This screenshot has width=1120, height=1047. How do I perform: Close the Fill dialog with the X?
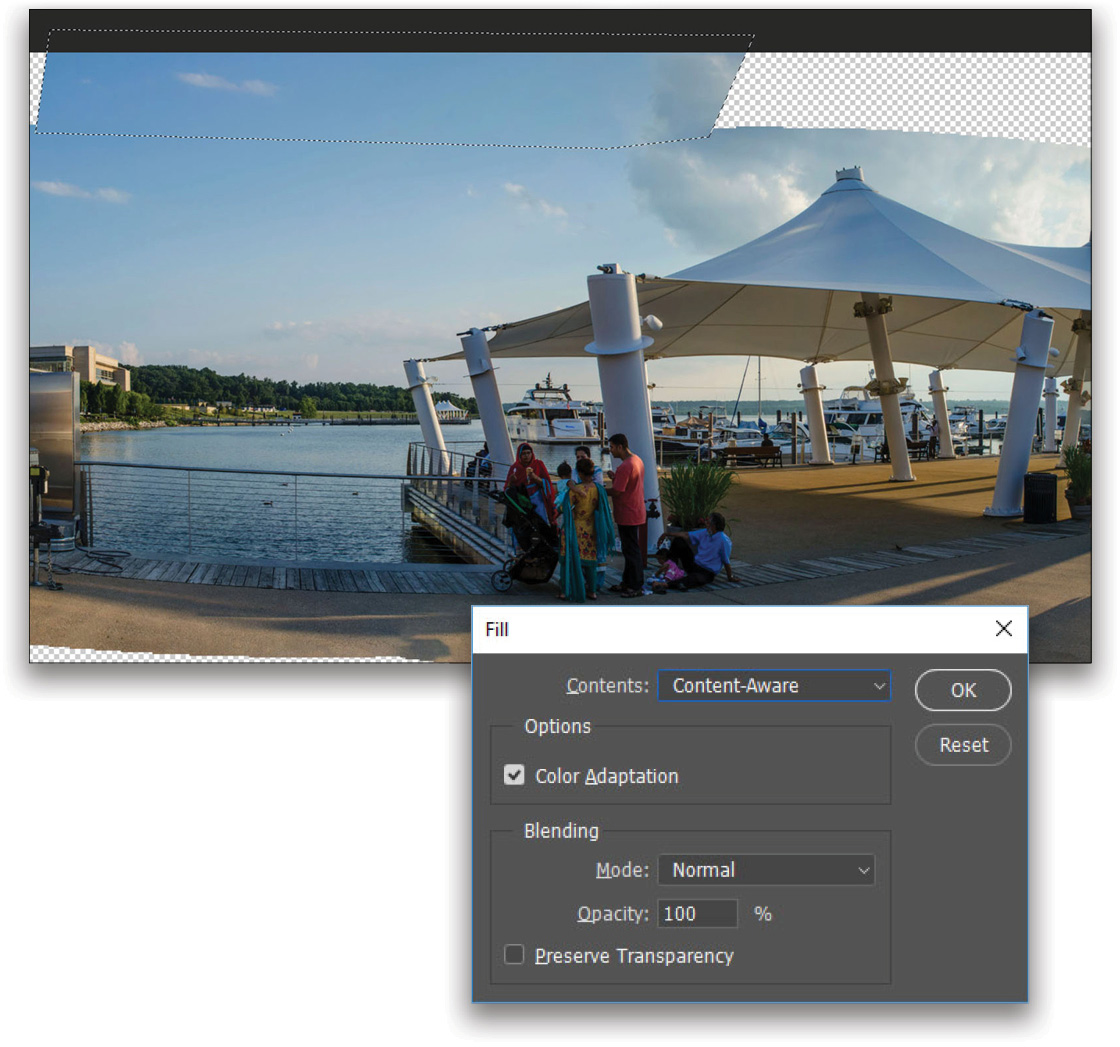[1004, 628]
